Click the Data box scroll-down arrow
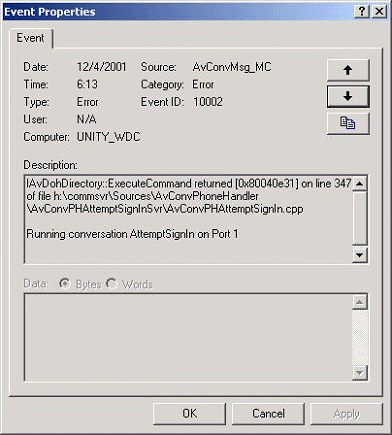The width and height of the screenshot is (392, 435). [360, 372]
